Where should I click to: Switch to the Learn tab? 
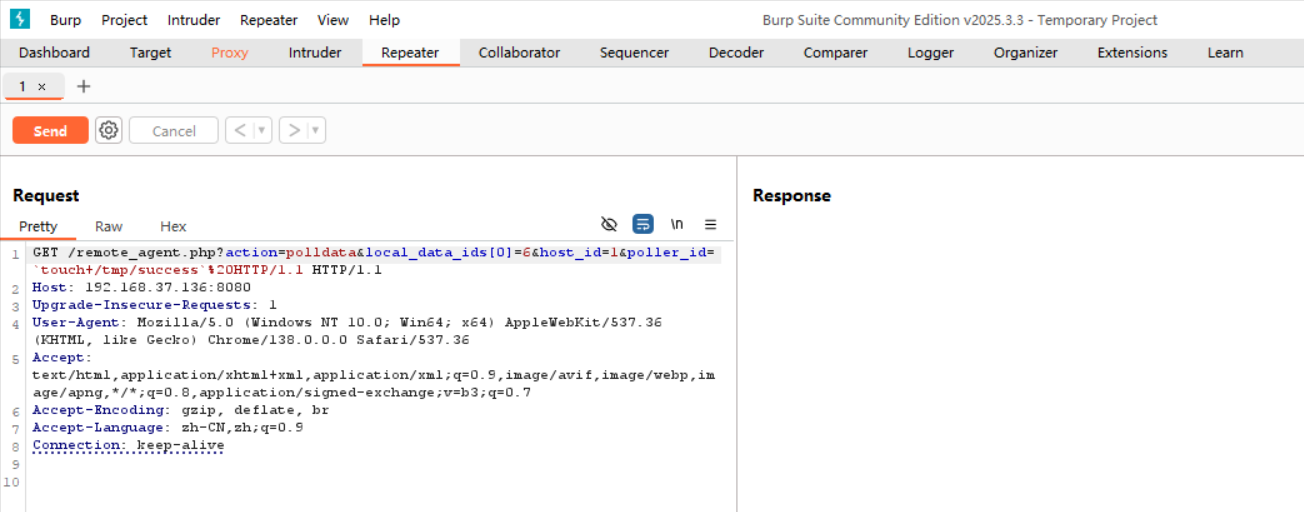(1225, 53)
